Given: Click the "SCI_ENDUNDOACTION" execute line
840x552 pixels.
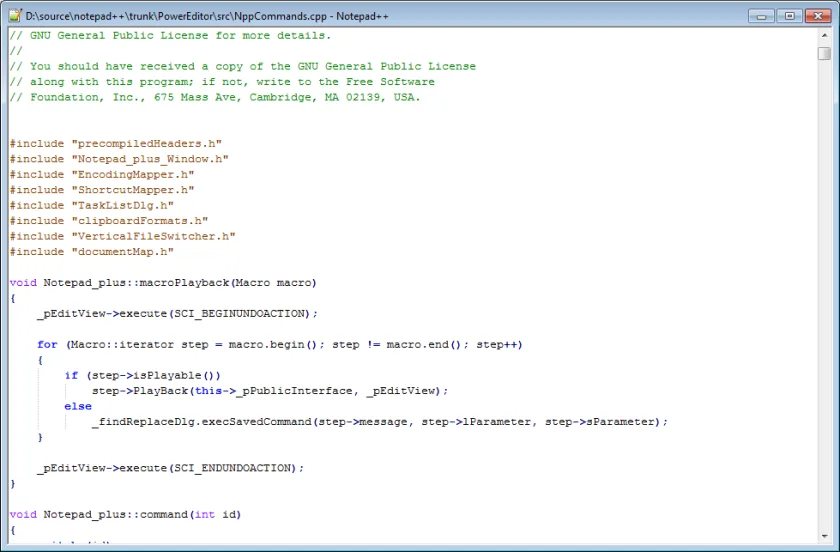Looking at the screenshot, I should point(170,468).
